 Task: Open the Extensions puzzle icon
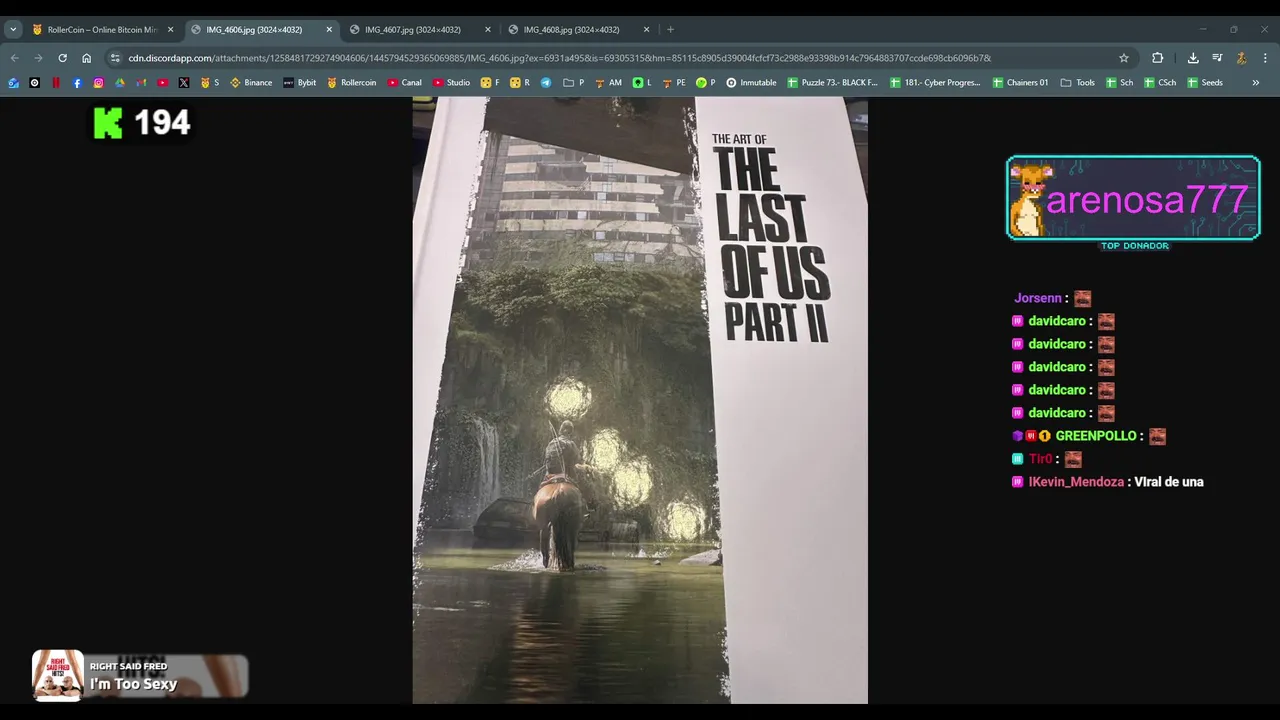coord(1157,58)
